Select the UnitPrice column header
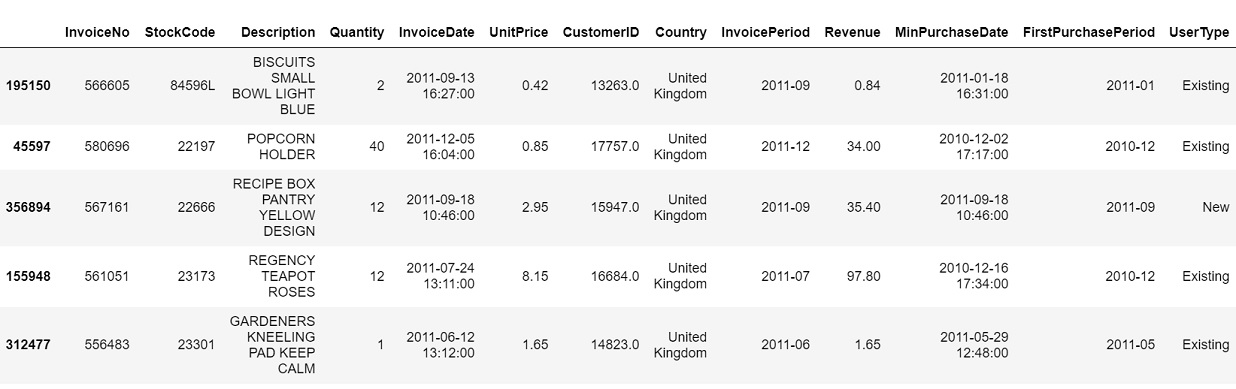The width and height of the screenshot is (1236, 389). click(x=519, y=32)
